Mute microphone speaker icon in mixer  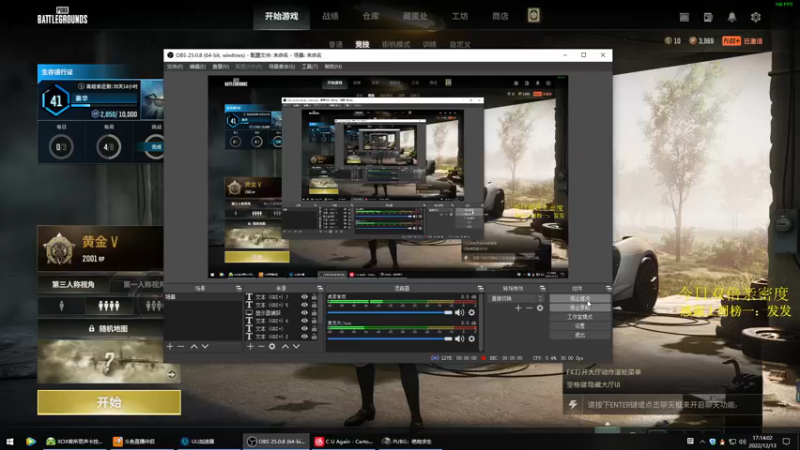(x=459, y=338)
